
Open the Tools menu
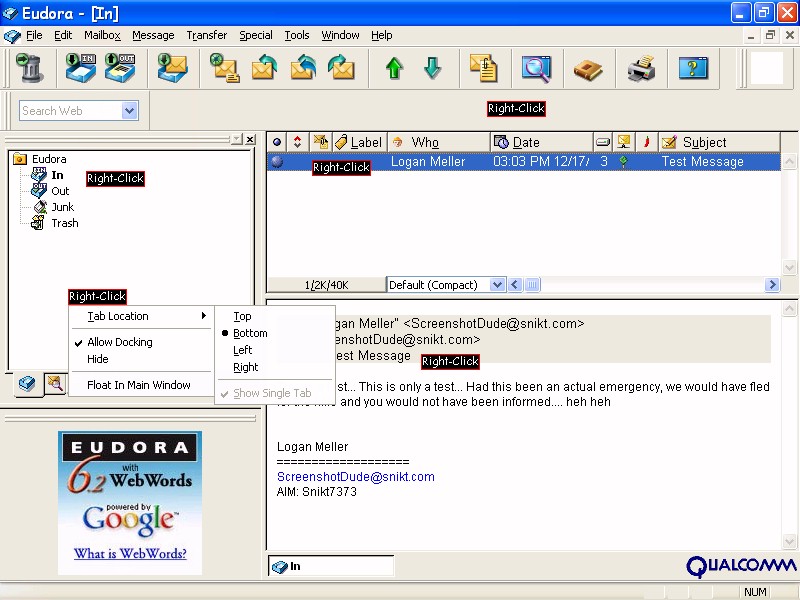(297, 35)
